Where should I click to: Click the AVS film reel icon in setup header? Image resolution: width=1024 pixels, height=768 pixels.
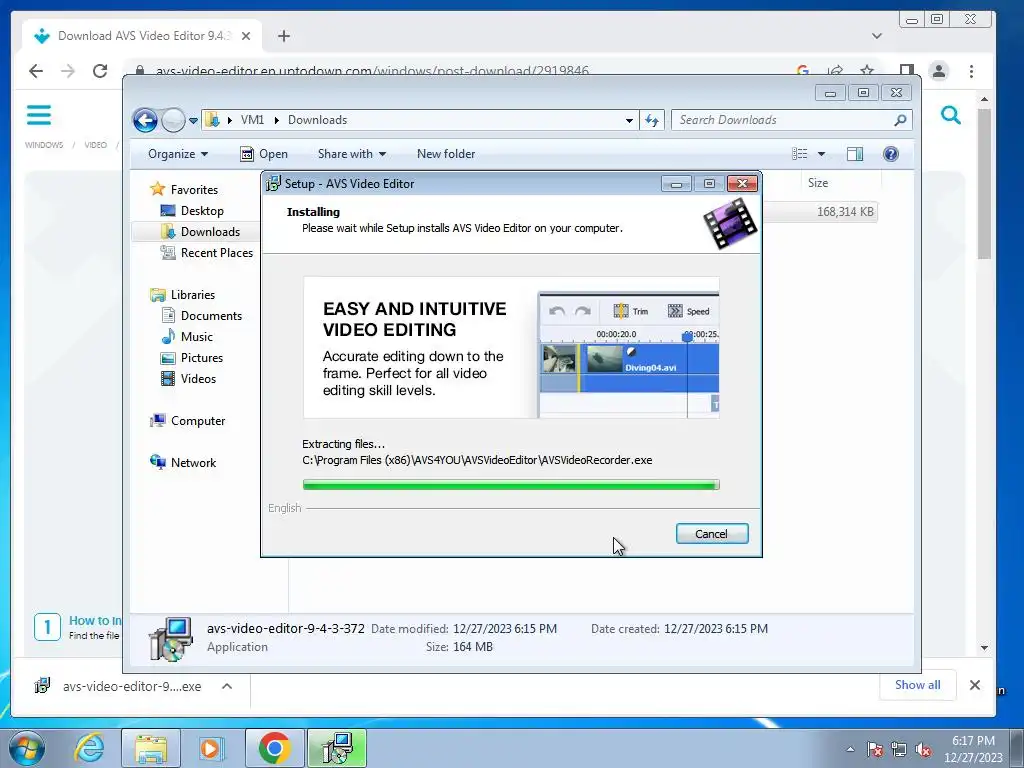pos(730,224)
